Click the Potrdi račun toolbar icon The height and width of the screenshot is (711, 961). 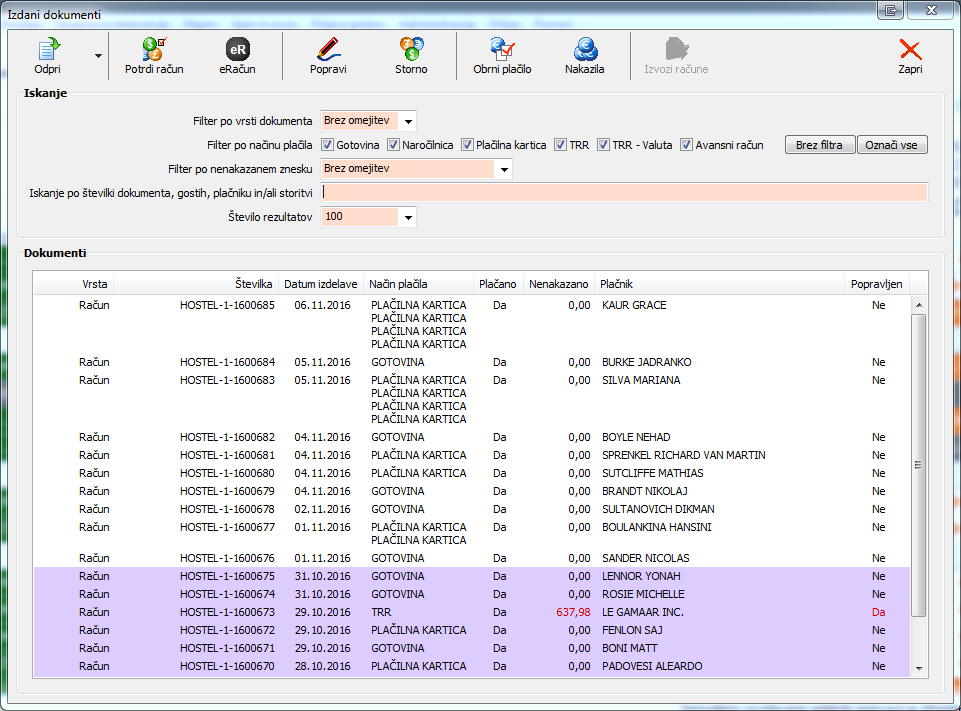[154, 50]
